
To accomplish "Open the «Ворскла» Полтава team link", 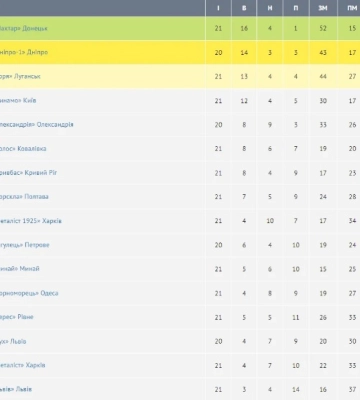I will pos(24,197).
